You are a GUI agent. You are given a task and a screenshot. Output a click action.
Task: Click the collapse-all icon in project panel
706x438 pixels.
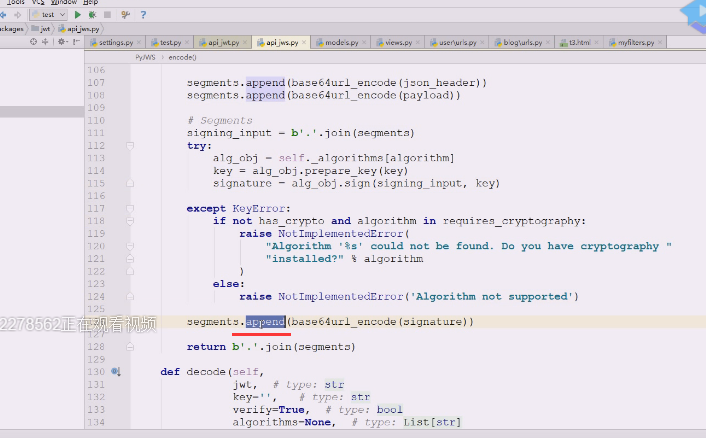45,42
